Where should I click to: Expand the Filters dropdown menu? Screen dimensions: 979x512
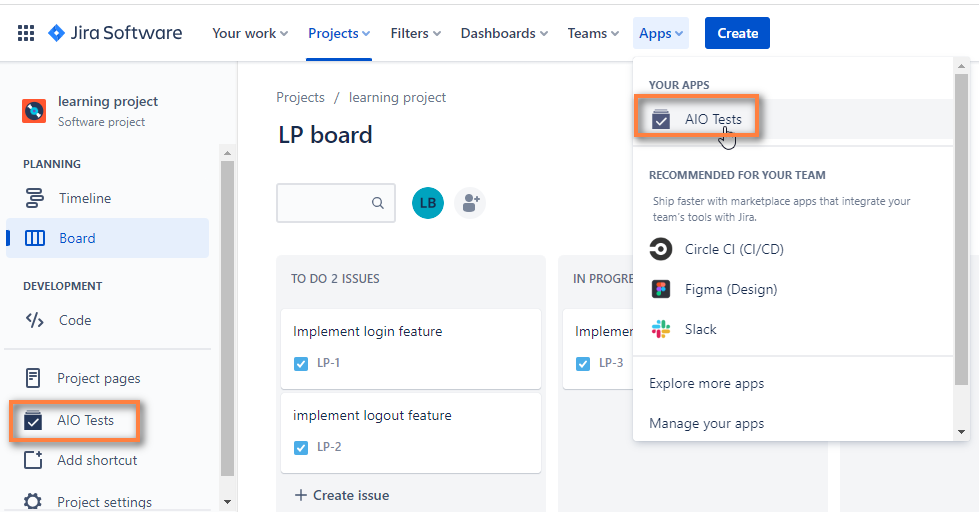(416, 33)
